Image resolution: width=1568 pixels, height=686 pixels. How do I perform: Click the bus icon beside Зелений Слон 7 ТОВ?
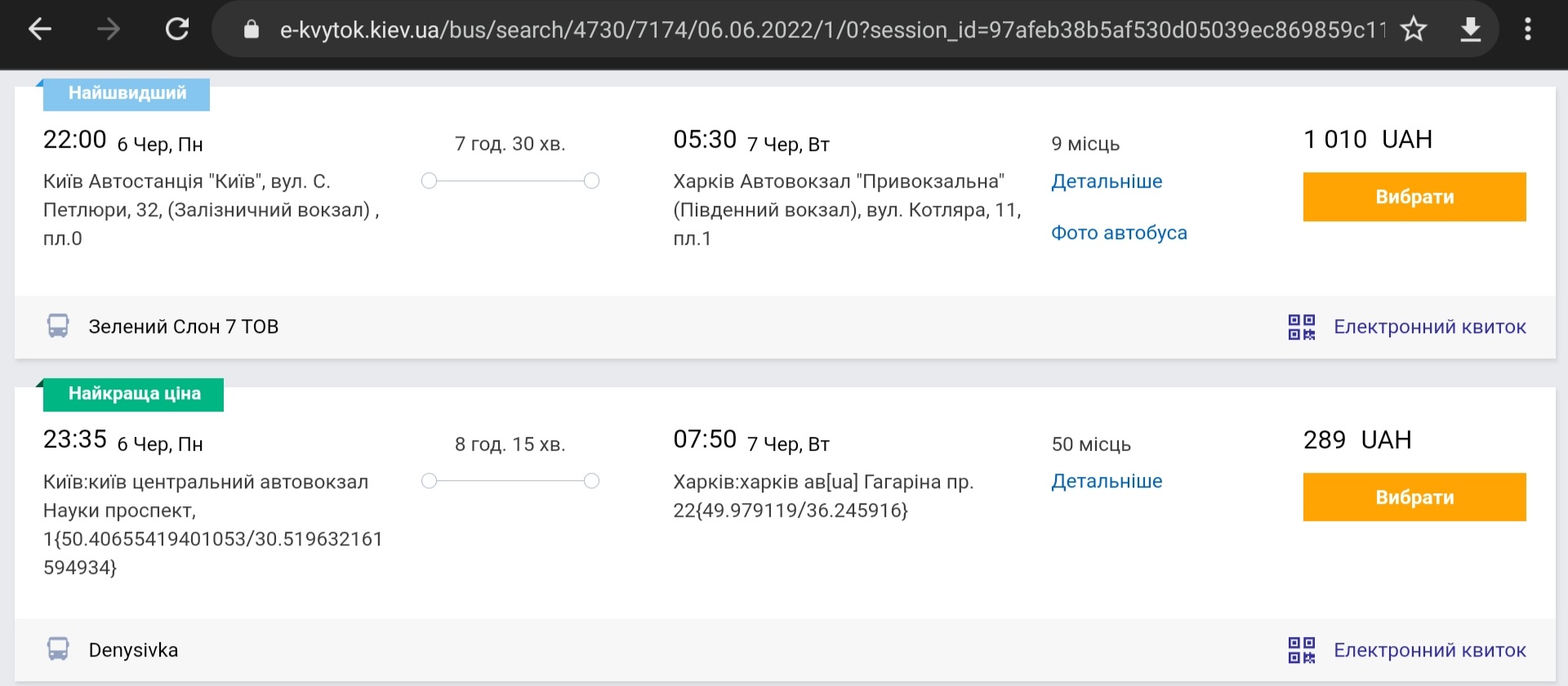(58, 327)
